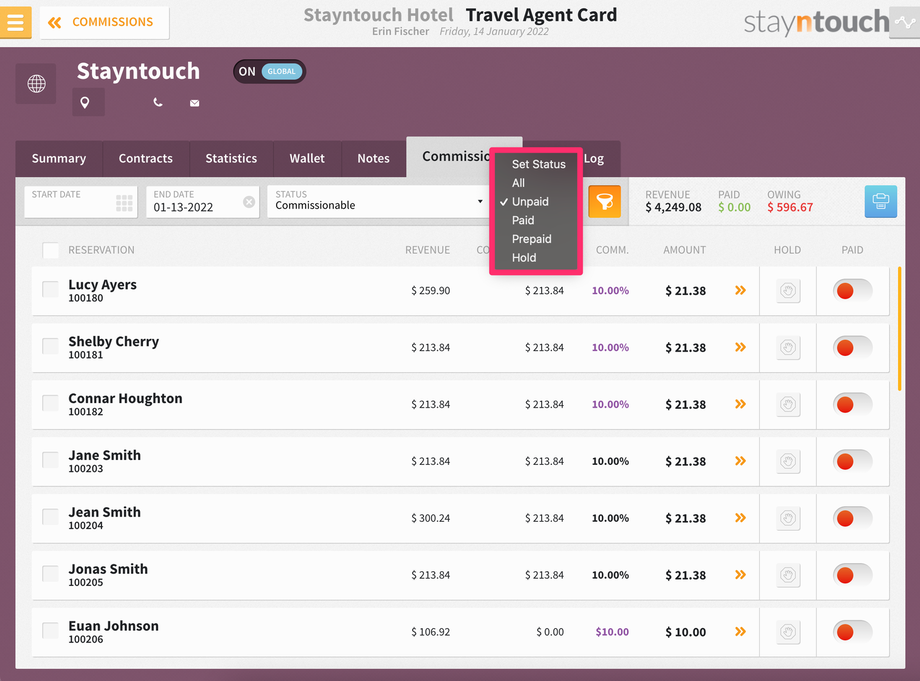Toggle Paid switch for Jean Smith

coord(853,519)
